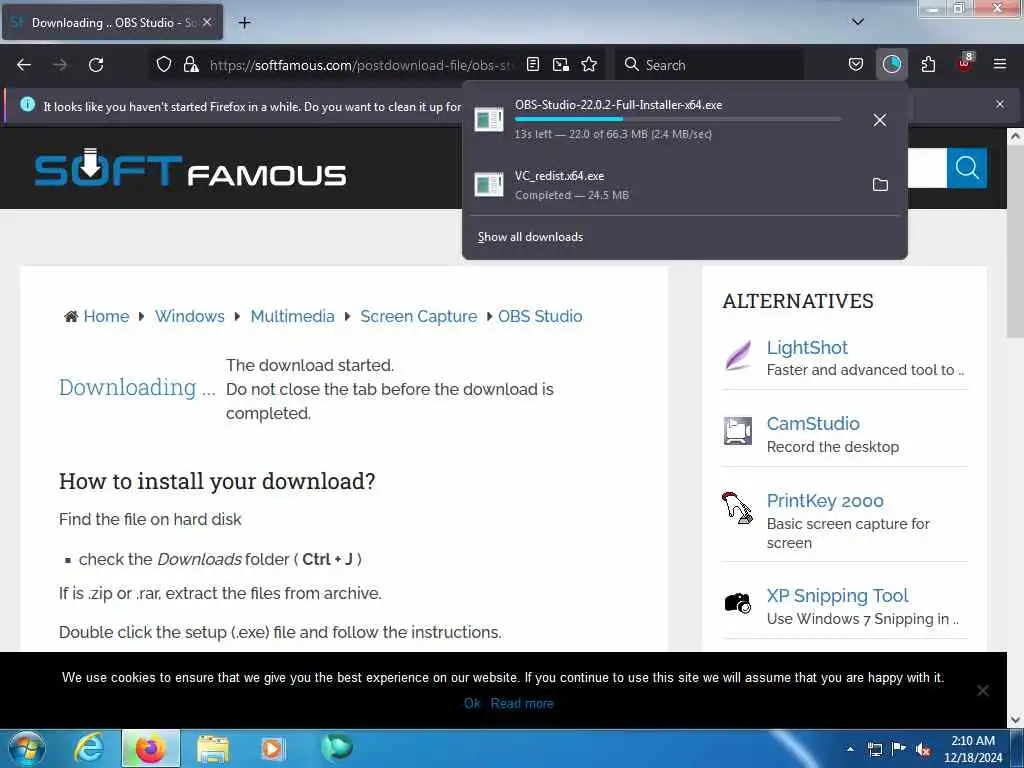Click the PrintKey 2000 hand icon
This screenshot has height=768, width=1024.
click(x=737, y=508)
